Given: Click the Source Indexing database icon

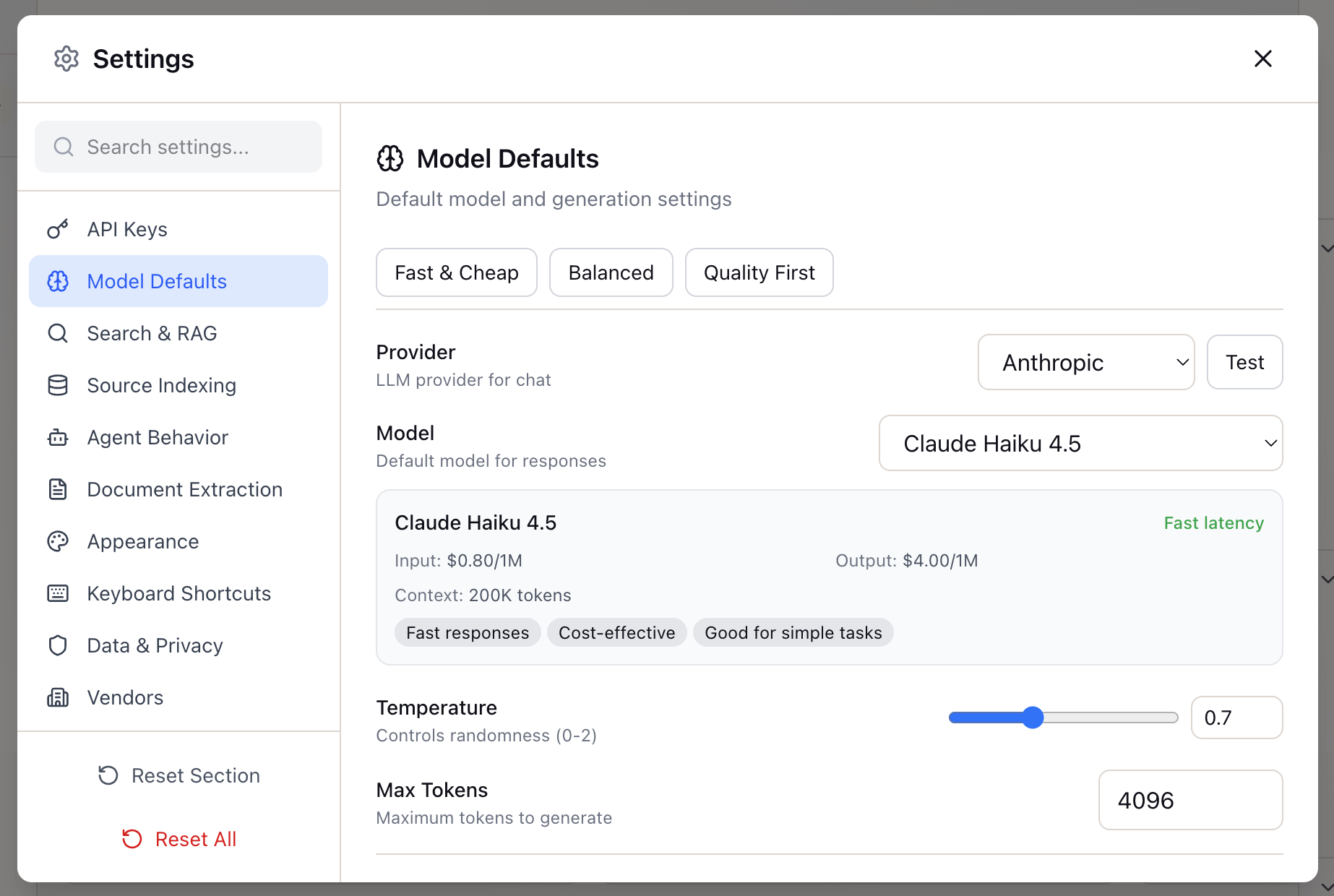Looking at the screenshot, I should pyautogui.click(x=58, y=385).
